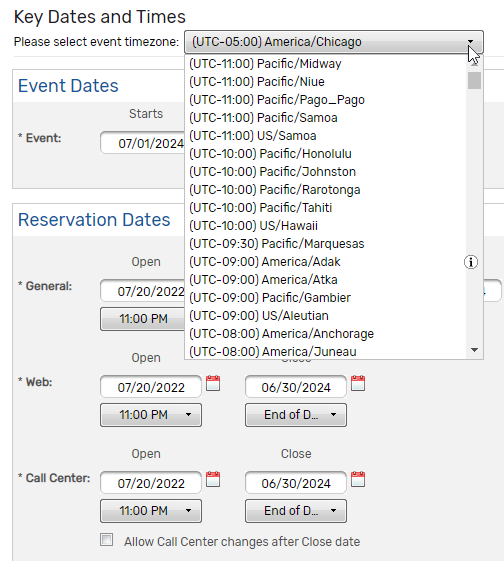Choose (UTC-10:00) US/Hawaii option
This screenshot has width=504, height=561.
coord(326,226)
